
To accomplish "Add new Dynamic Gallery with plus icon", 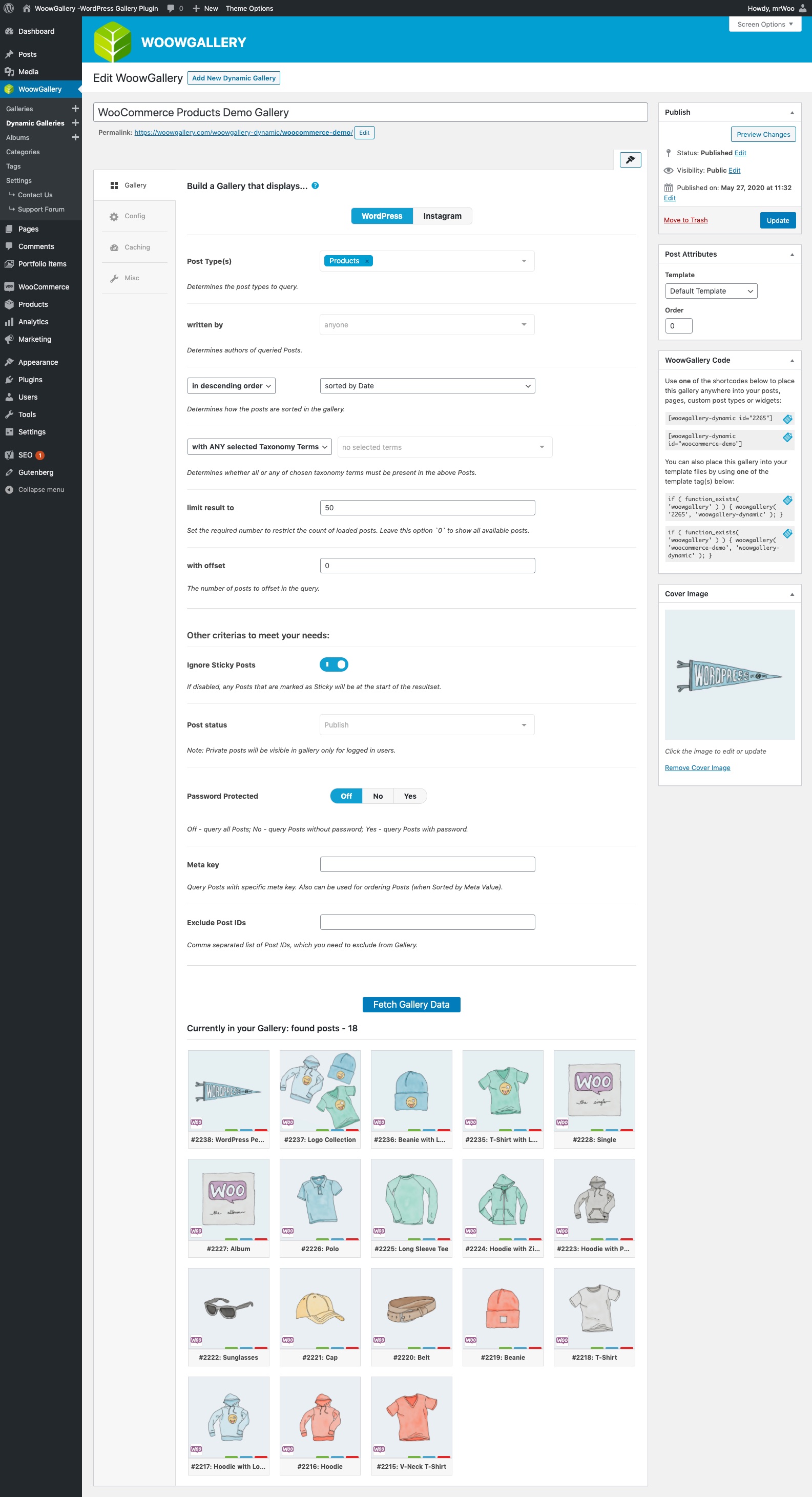I will (75, 123).
